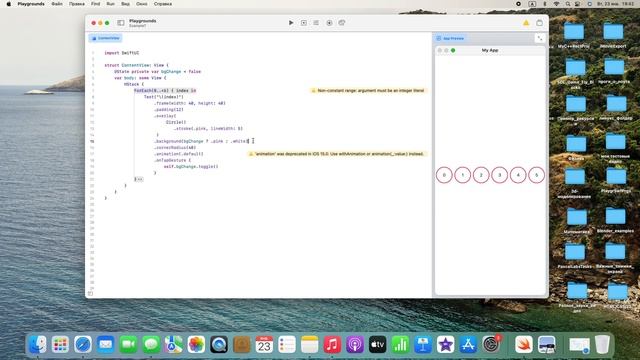Open the Справка menu
The width and height of the screenshot is (640, 360).
[163, 4]
